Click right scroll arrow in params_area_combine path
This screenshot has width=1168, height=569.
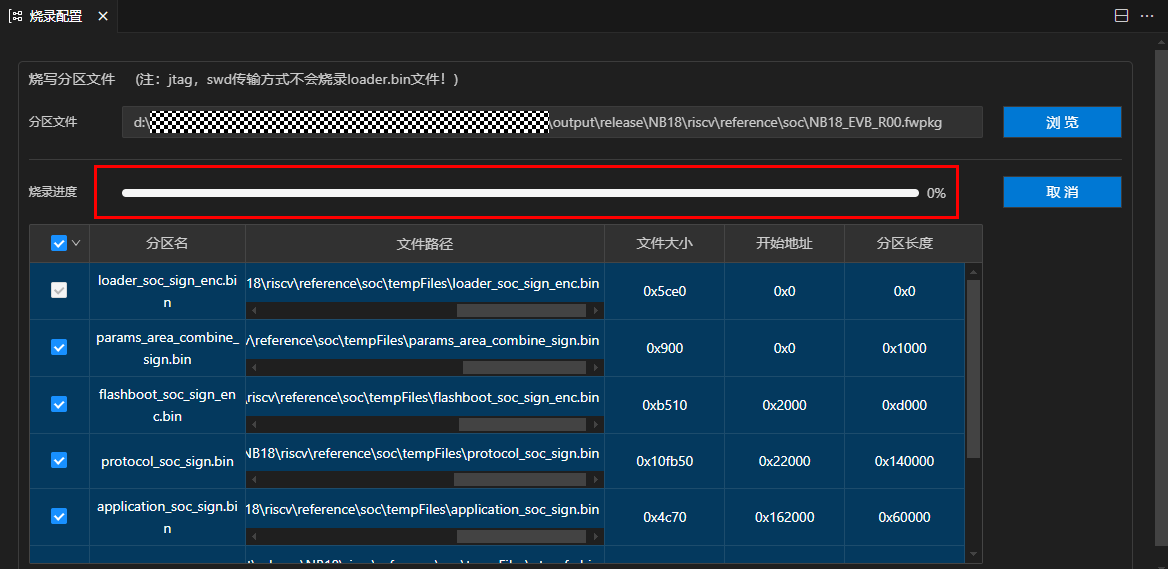597,367
